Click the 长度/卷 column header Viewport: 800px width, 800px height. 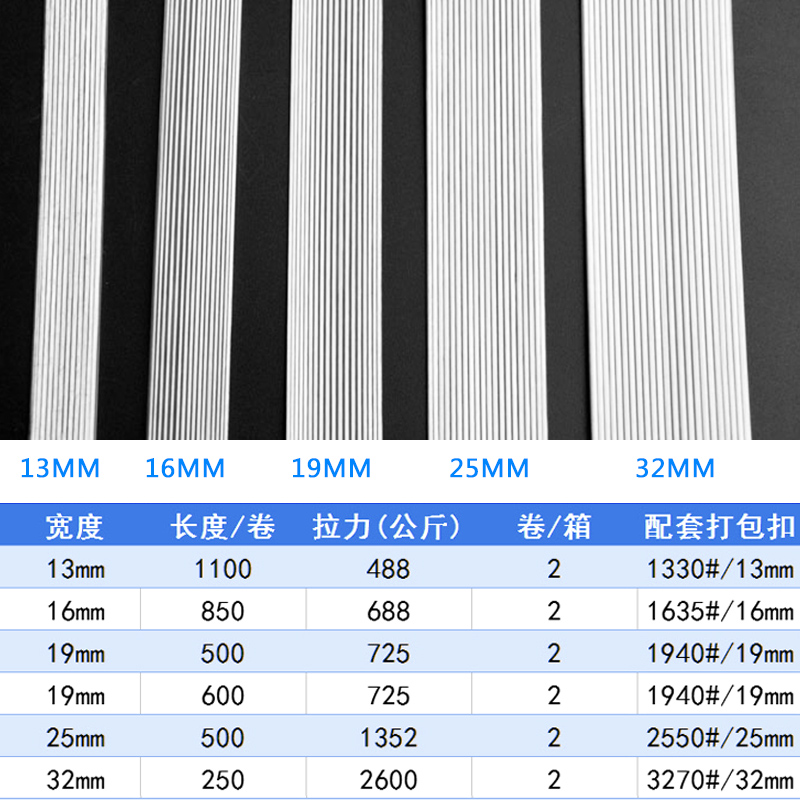pos(222,527)
